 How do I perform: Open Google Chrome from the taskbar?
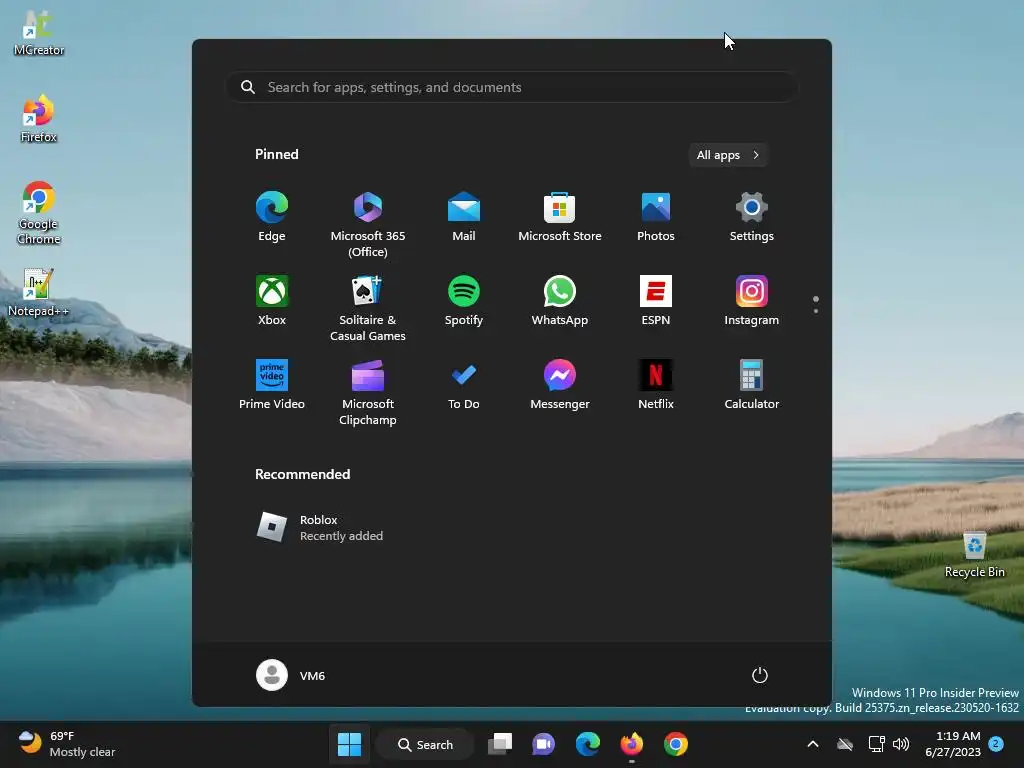tap(676, 744)
